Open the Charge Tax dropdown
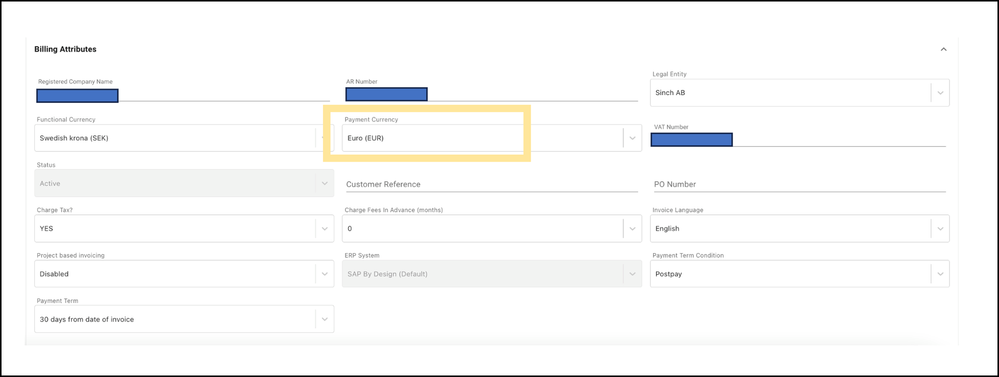This screenshot has height=377, width=999. [184, 229]
